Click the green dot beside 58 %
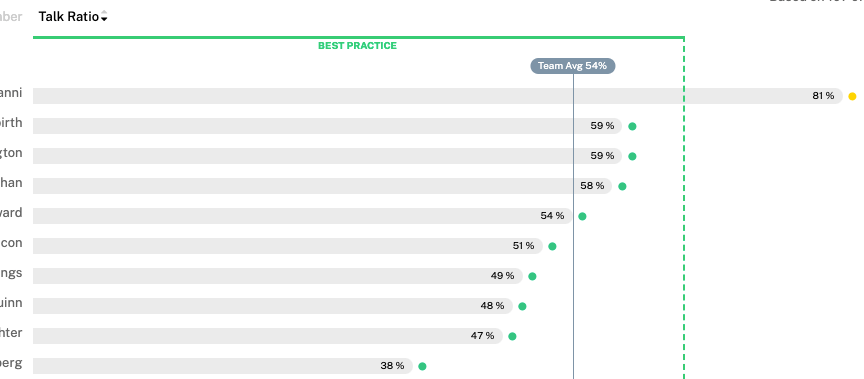 point(622,186)
